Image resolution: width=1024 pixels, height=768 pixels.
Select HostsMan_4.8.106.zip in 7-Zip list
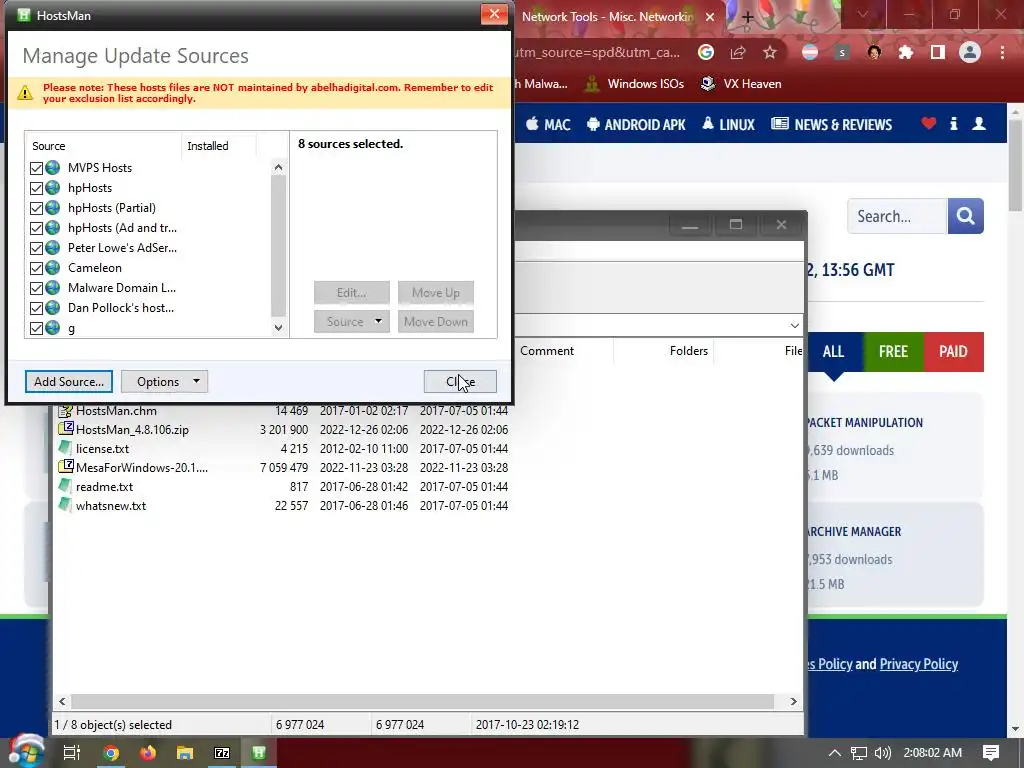pyautogui.click(x=132, y=430)
